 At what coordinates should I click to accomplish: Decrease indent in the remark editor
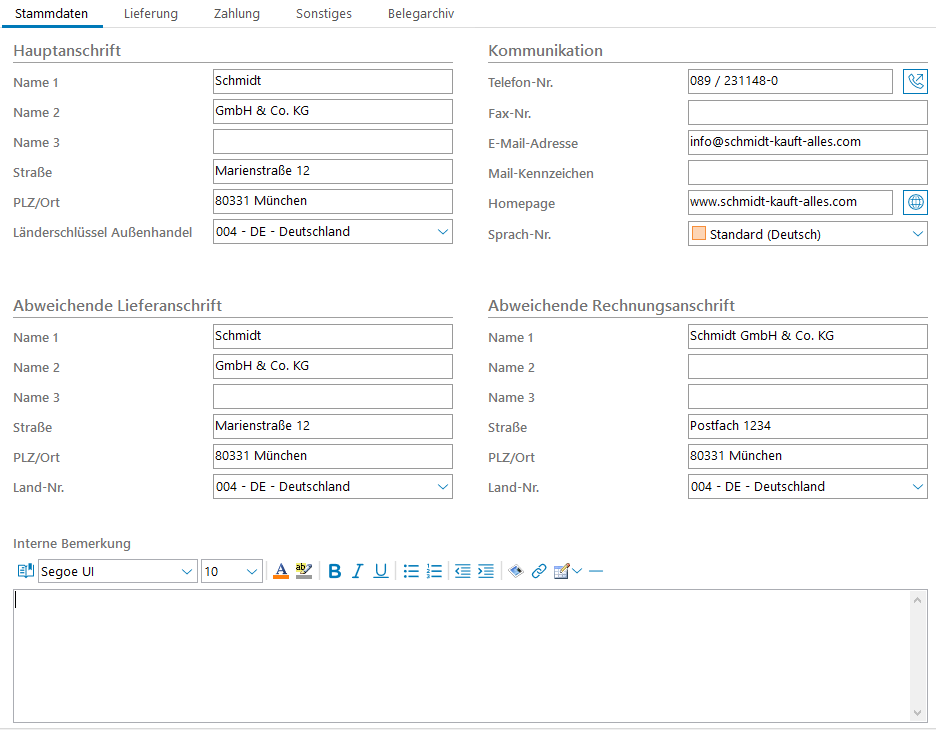click(462, 571)
